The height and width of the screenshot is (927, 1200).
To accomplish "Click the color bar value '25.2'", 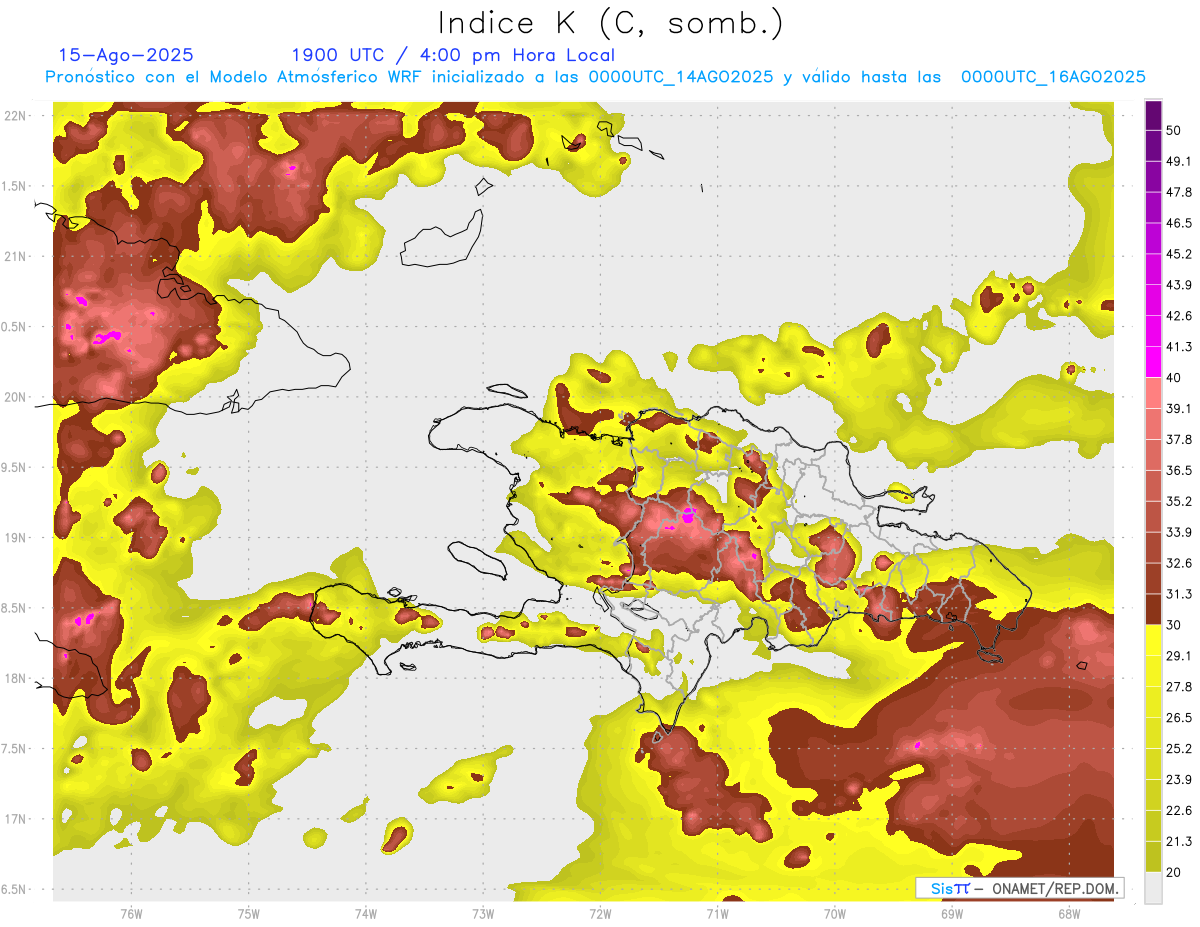I will pos(1179,749).
